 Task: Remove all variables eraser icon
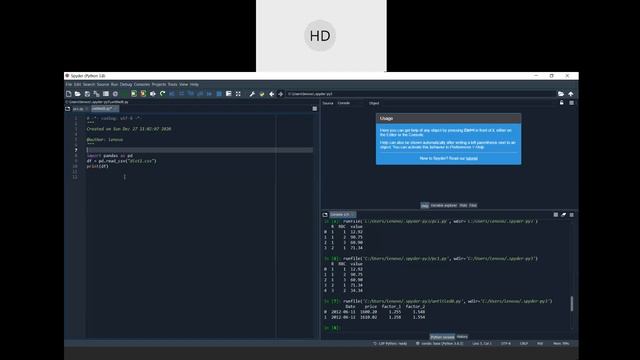563,215
